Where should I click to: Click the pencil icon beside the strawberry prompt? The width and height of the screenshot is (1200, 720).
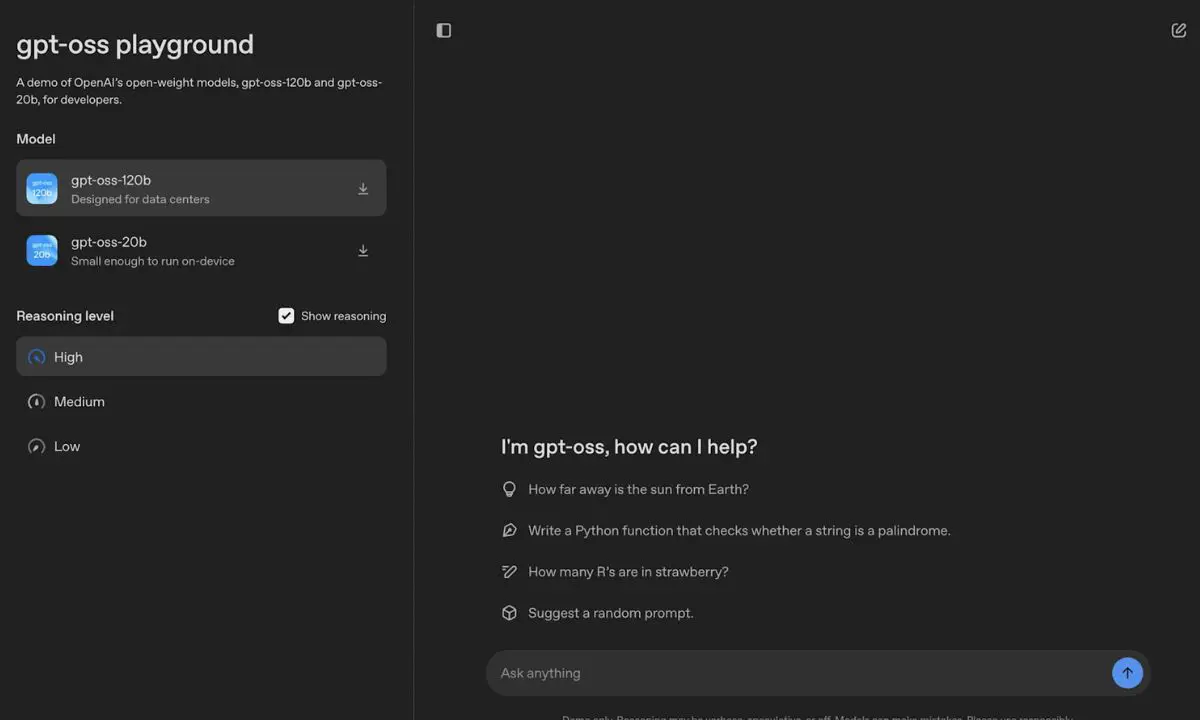pyautogui.click(x=509, y=572)
